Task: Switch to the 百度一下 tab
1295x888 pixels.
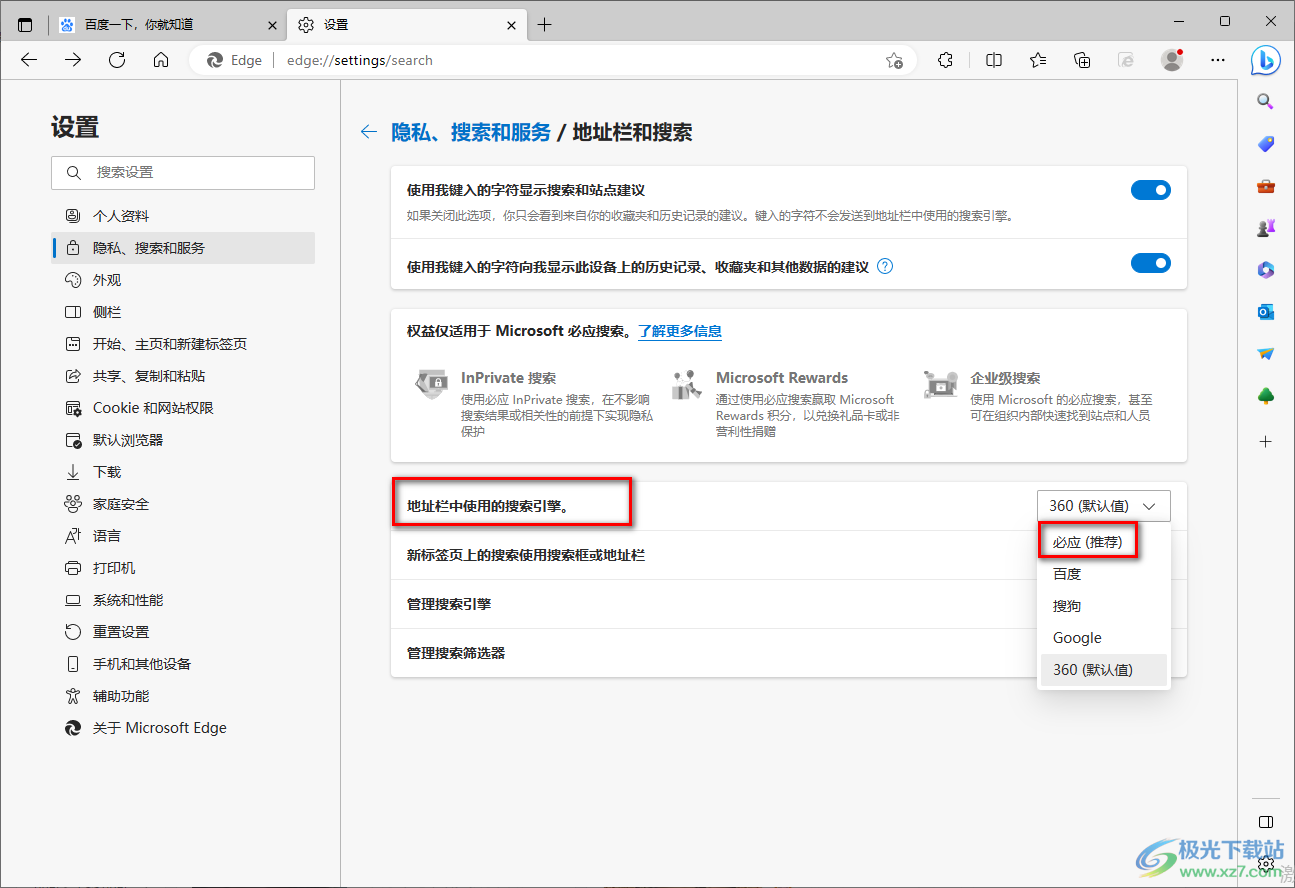Action: coord(166,25)
